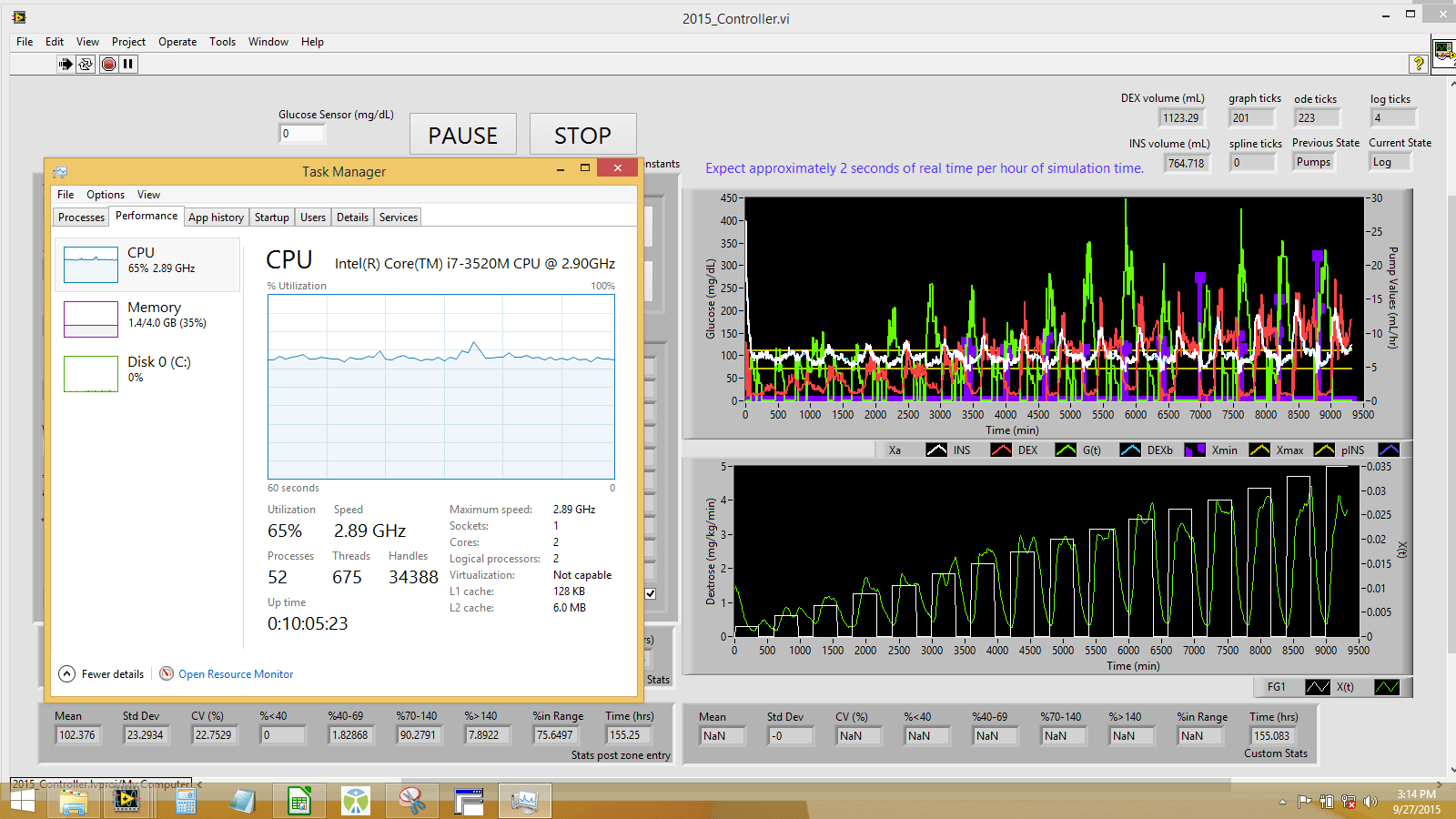The height and width of the screenshot is (819, 1456).
Task: Open the Task Manager File menu
Action: pyautogui.click(x=66, y=195)
